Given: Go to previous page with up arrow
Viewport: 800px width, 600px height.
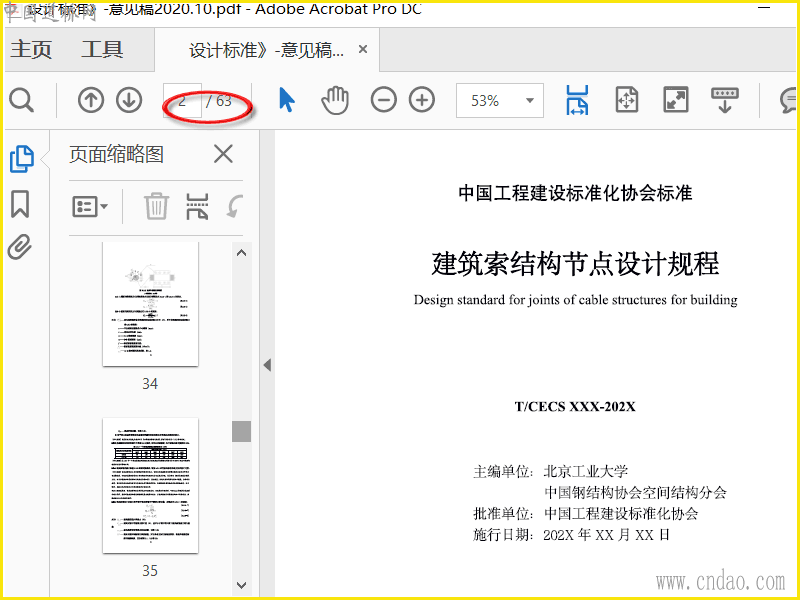Looking at the screenshot, I should (x=91, y=100).
